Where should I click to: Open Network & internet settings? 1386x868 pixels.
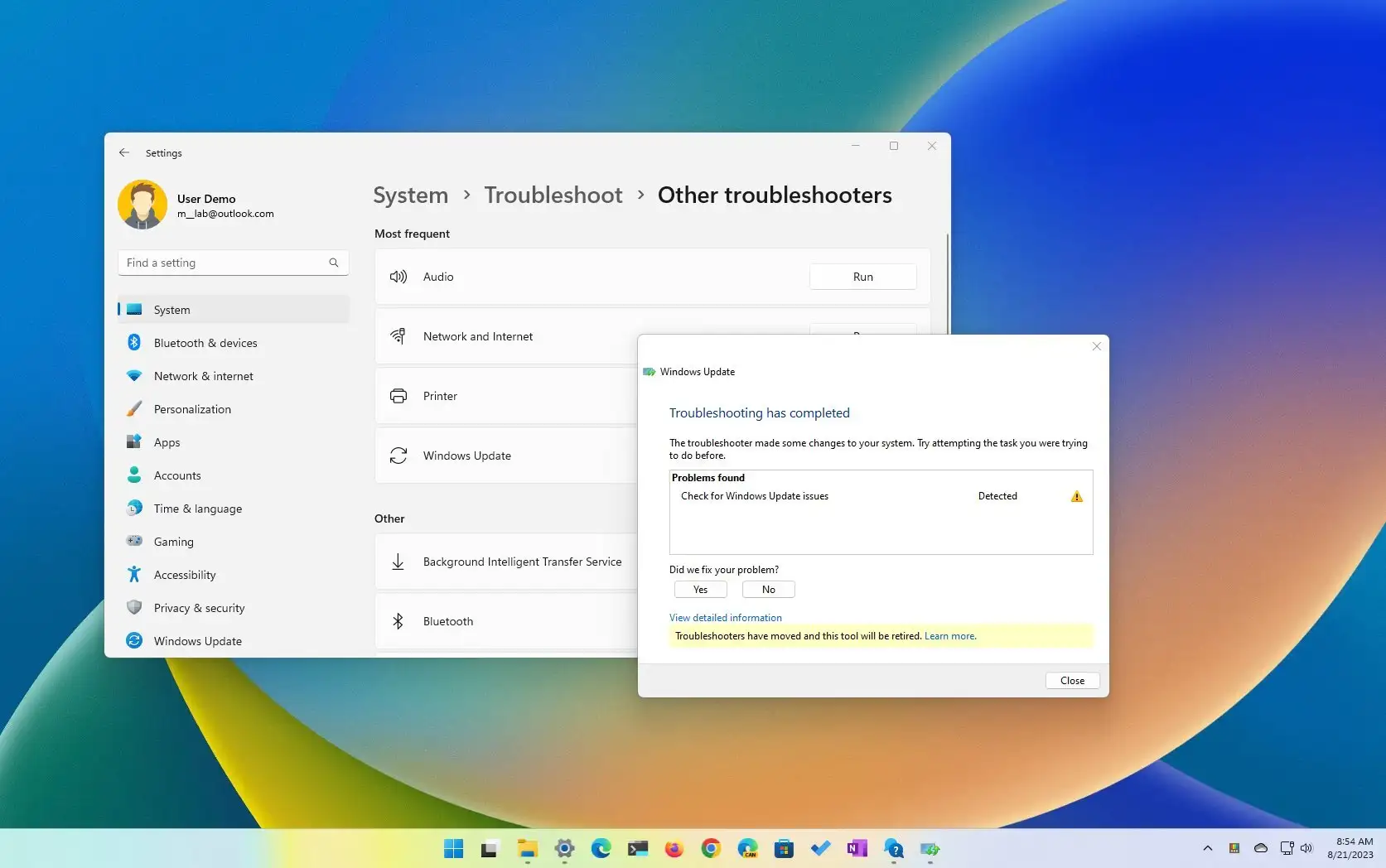click(x=203, y=375)
